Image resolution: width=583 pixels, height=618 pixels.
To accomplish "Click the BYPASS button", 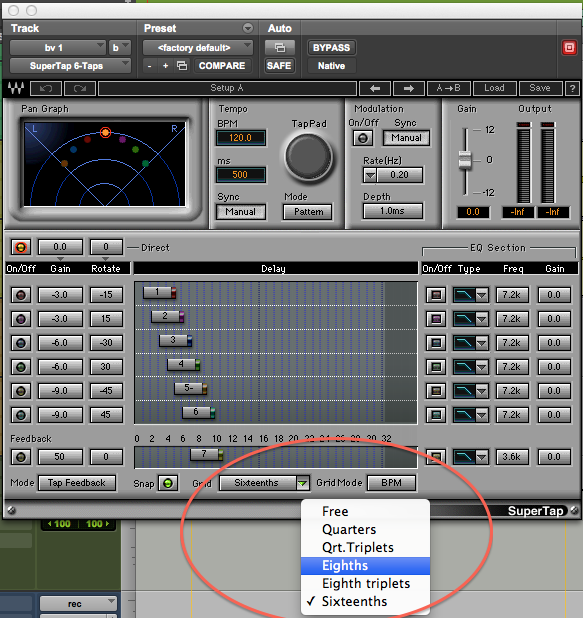I will (332, 48).
